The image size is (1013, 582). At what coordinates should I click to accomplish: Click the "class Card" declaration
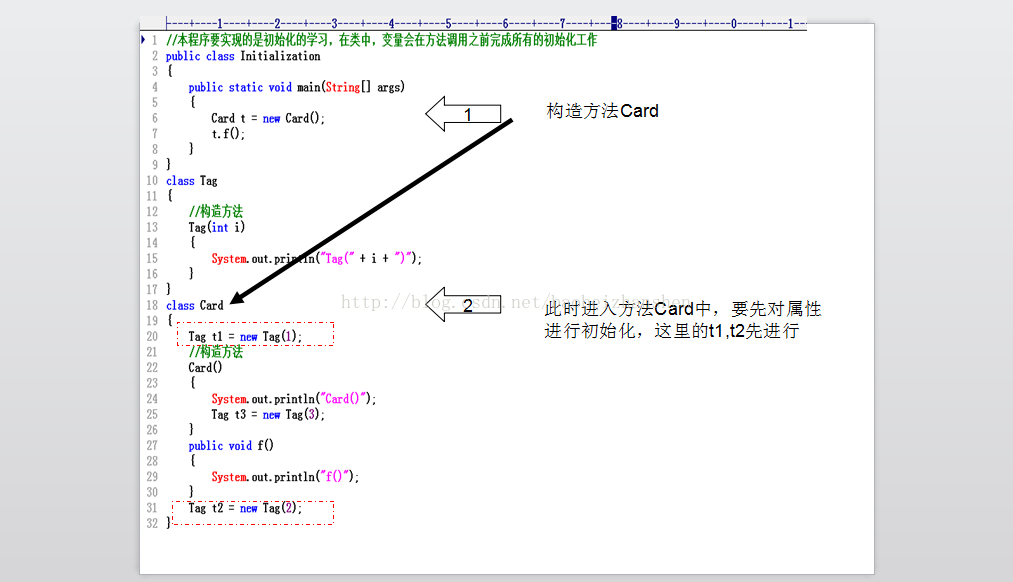coord(194,306)
